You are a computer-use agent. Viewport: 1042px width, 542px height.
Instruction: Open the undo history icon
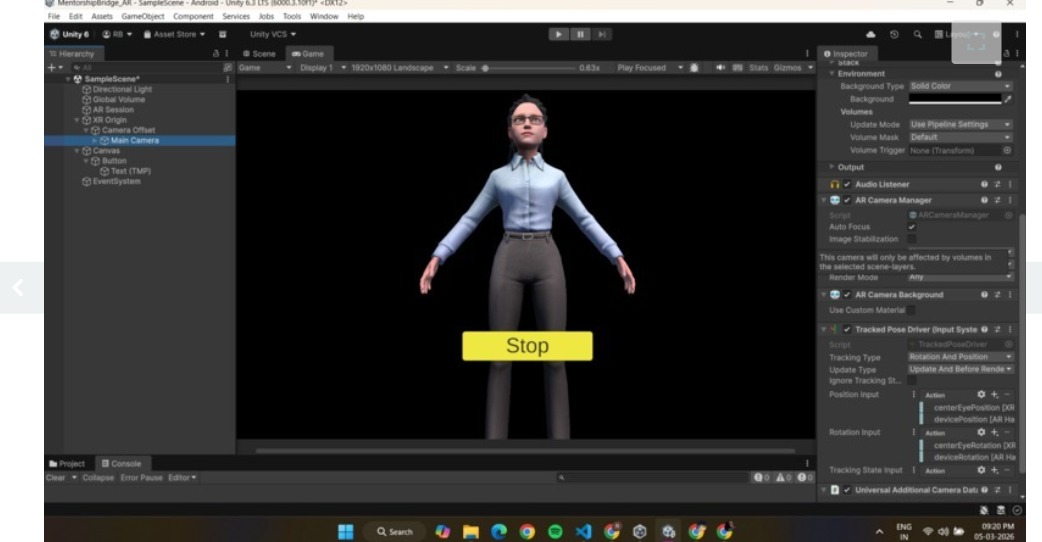coord(894,35)
